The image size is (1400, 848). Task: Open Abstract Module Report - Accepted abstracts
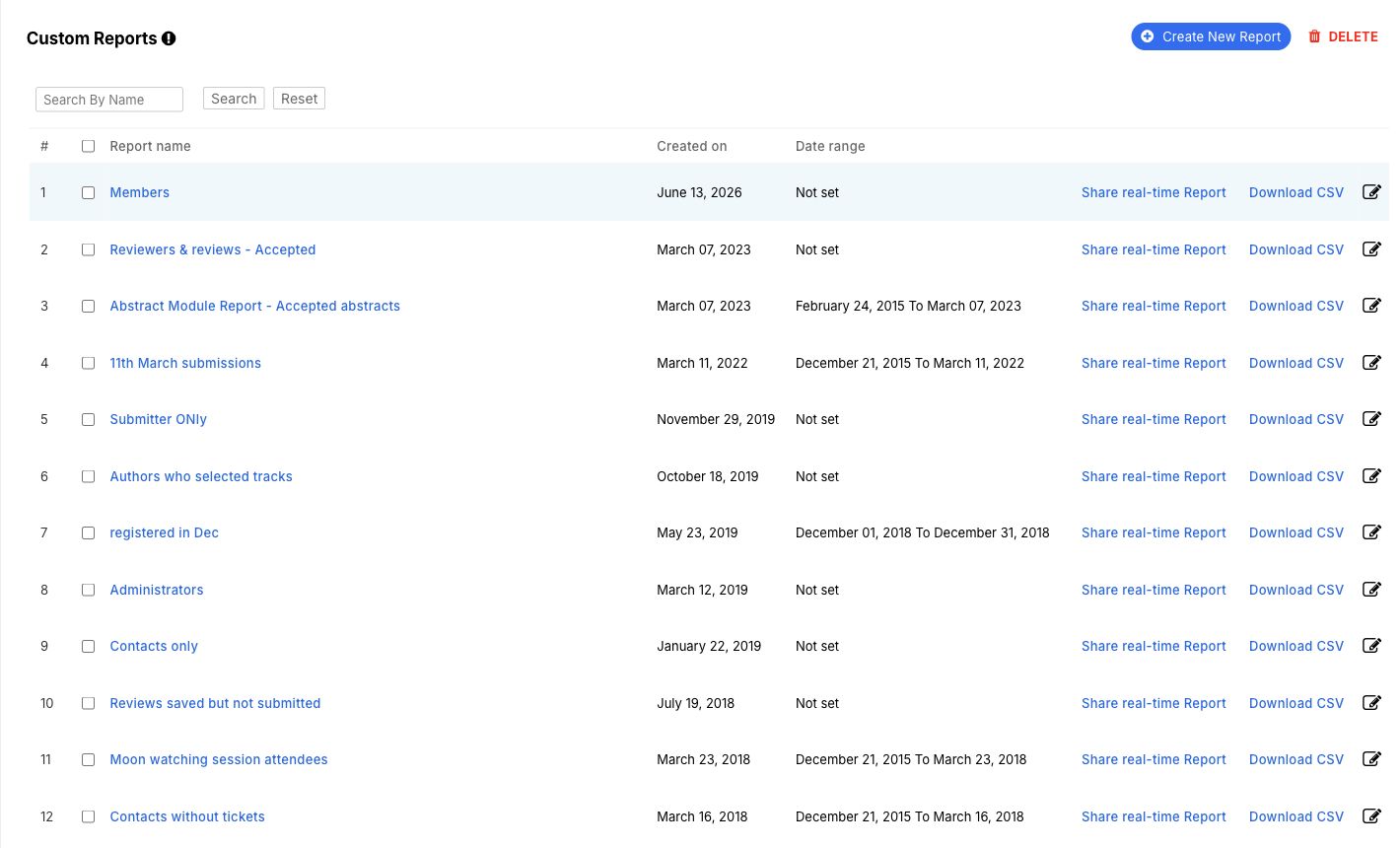[x=255, y=306]
